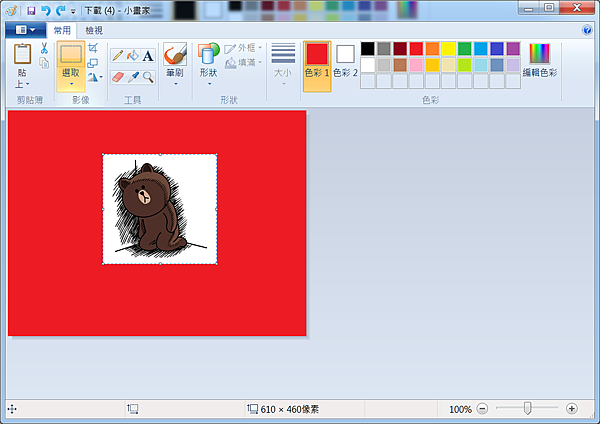Screen dimensions: 600x424
Task: Open the Outline (外框) dropdown
Action: click(x=243, y=48)
